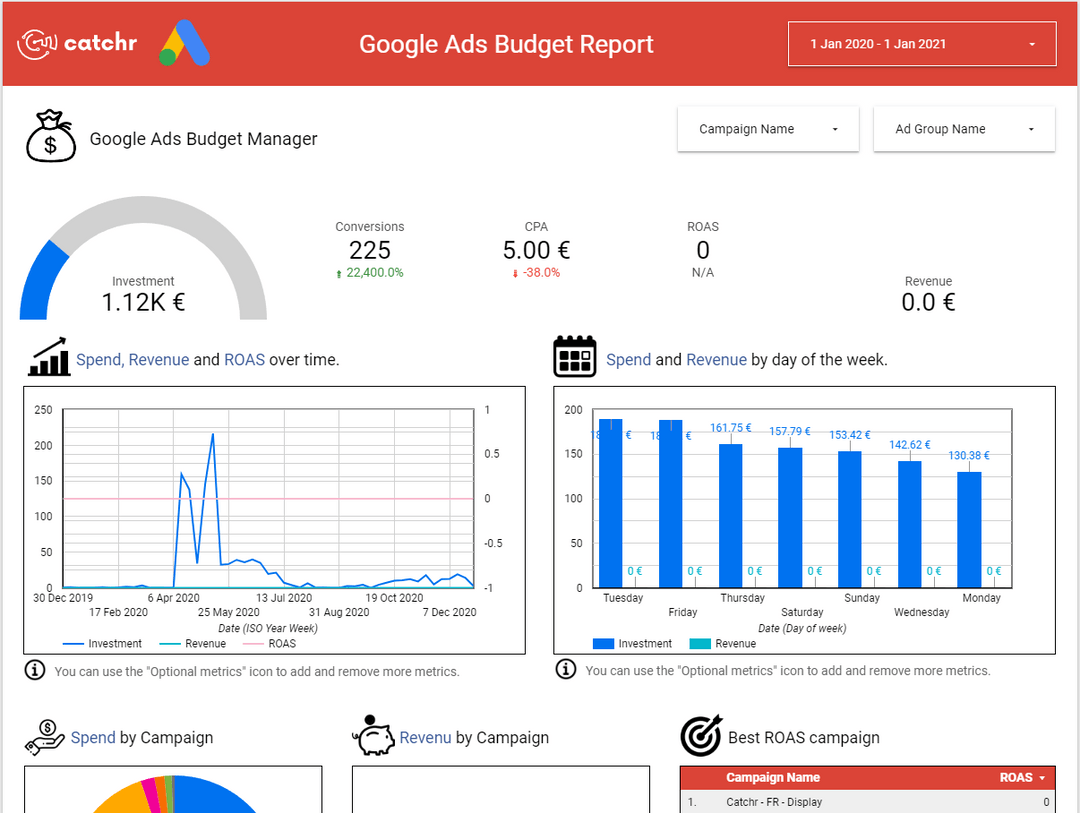Click the growing bar chart icon before the over-time chart title
1080x813 pixels.
47,357
